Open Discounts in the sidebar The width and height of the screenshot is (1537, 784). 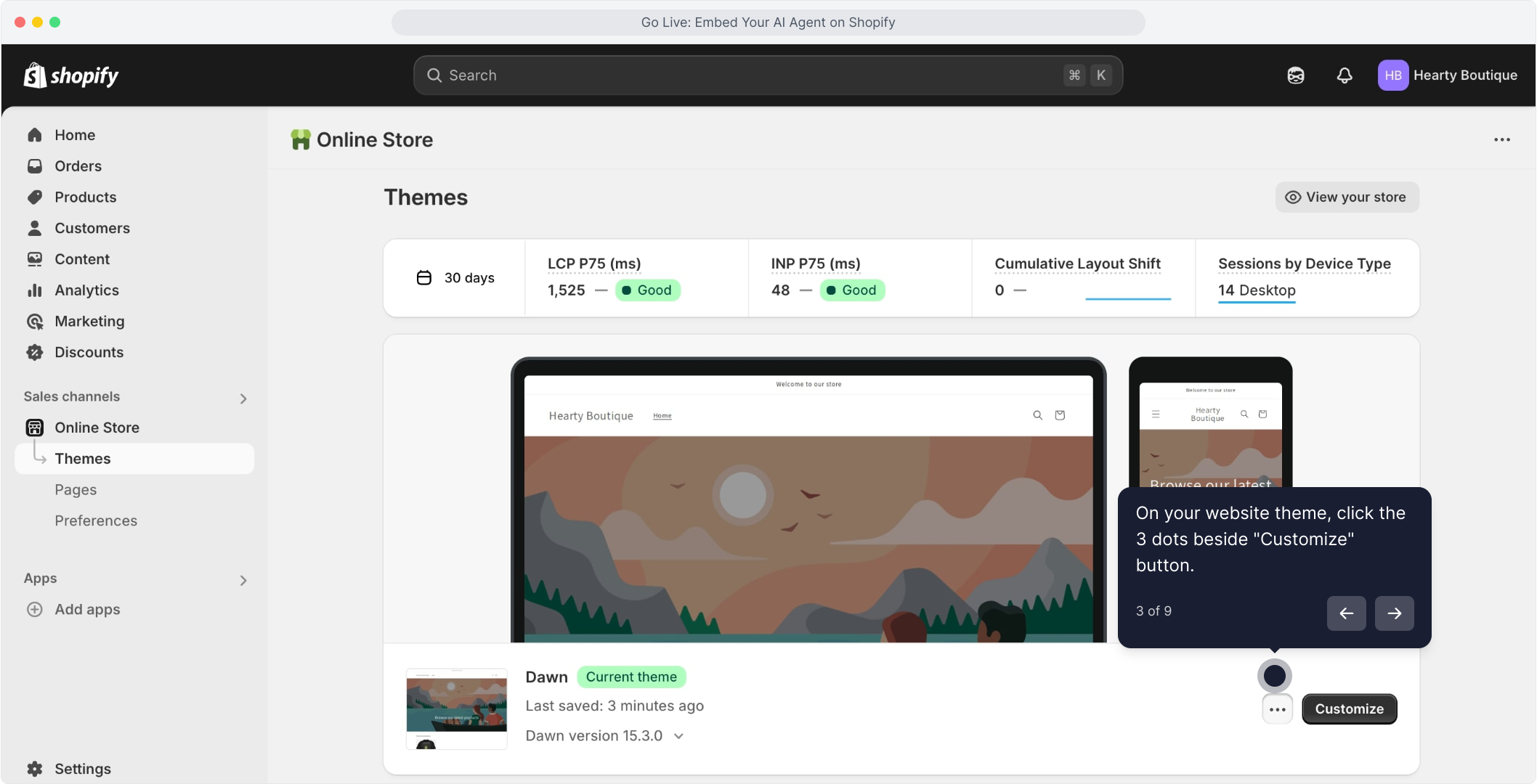click(89, 353)
